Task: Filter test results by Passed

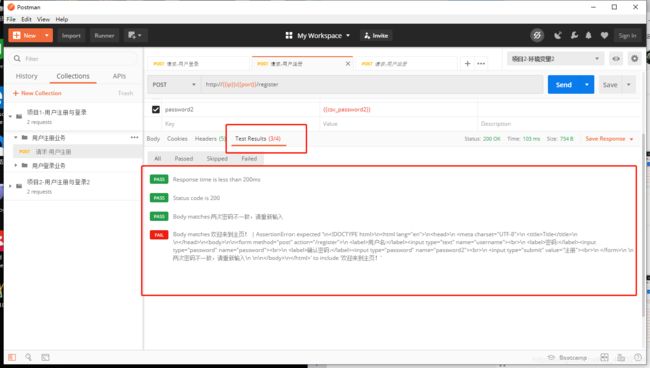Action: 184,159
